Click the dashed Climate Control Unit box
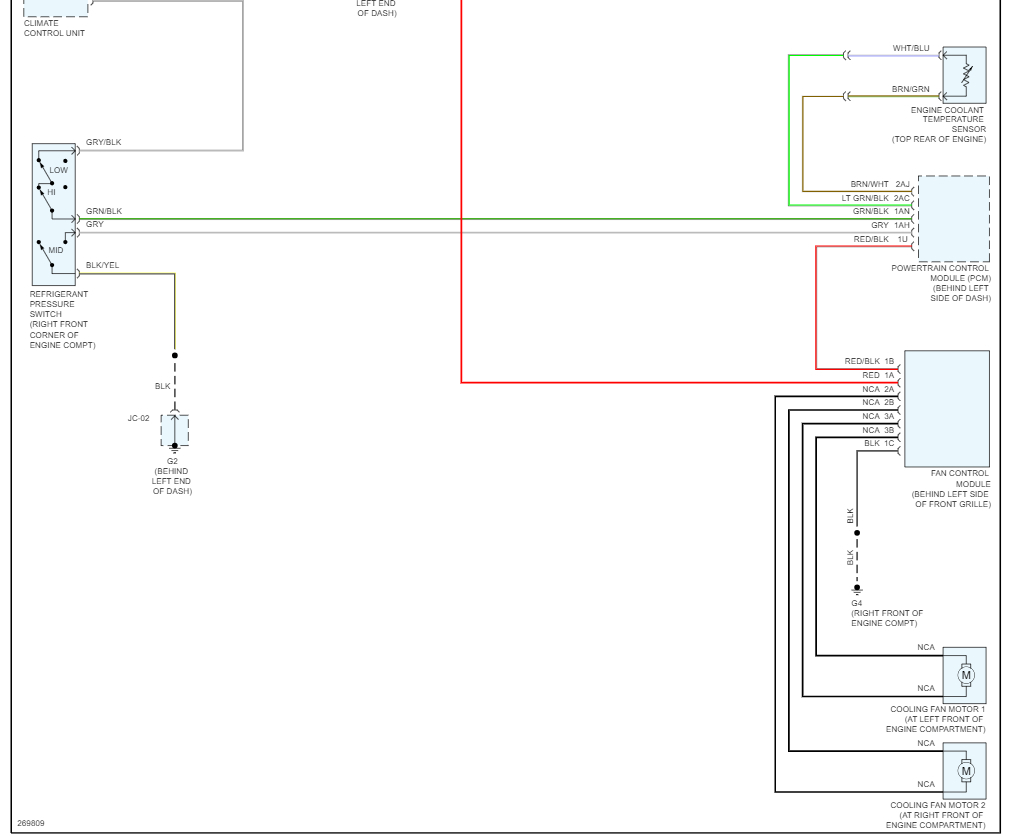Image resolution: width=1009 pixels, height=837 pixels. pos(56,8)
